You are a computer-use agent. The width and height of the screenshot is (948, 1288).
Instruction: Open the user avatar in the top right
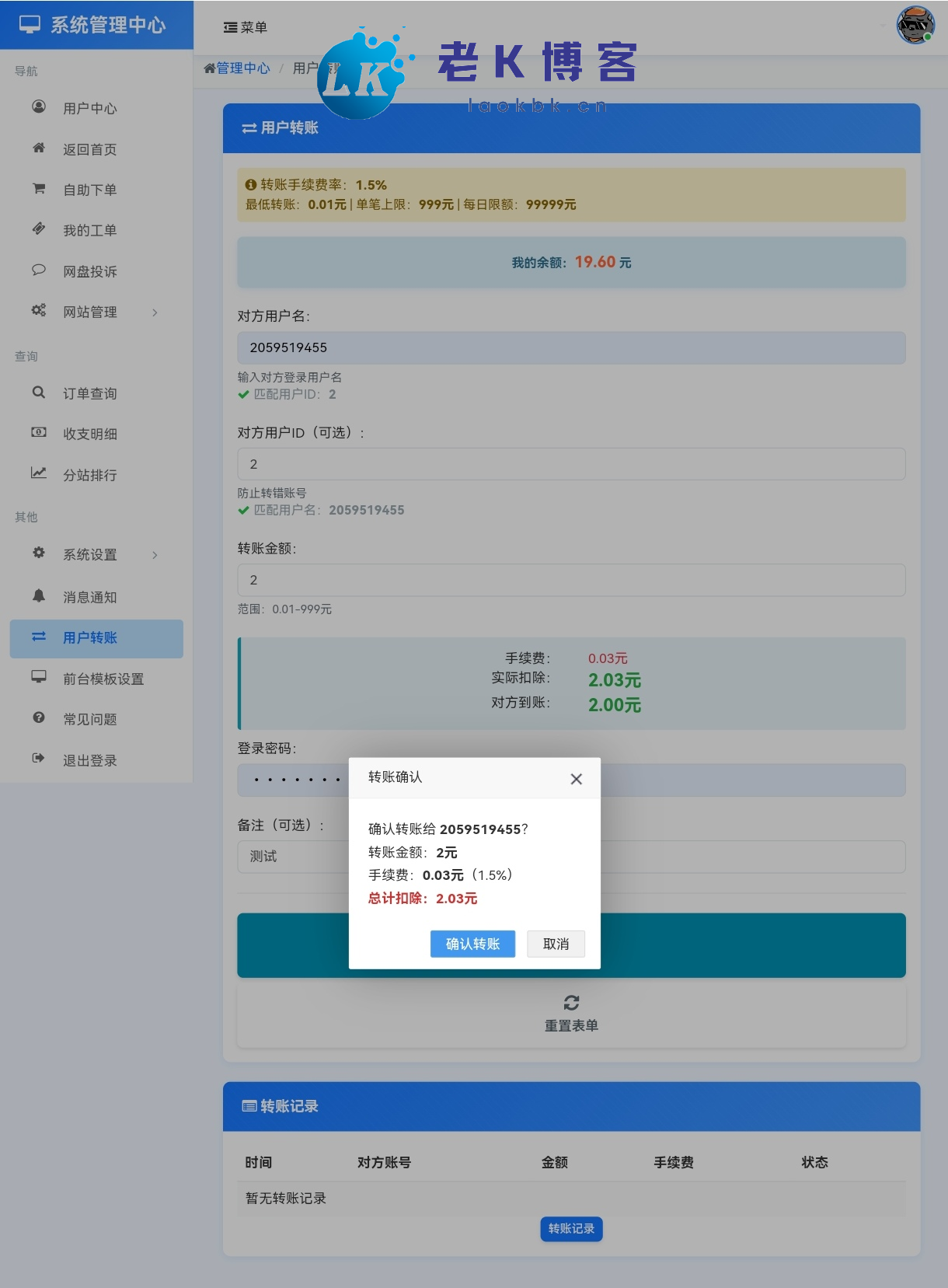(x=915, y=26)
